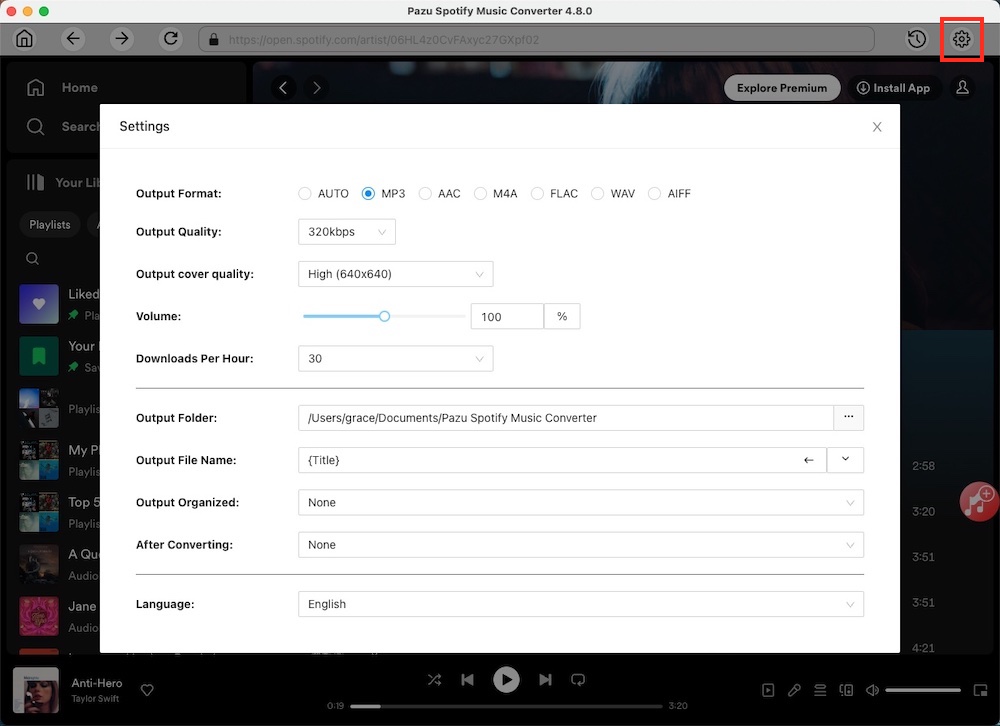The image size is (1000, 726).
Task: Click the Explore Premium button
Action: coord(781,88)
